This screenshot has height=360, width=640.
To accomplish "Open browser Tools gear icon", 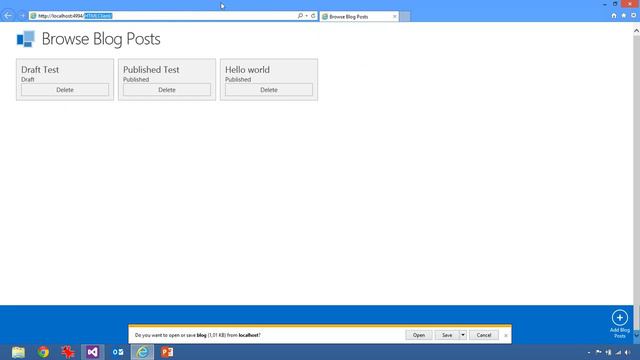I will pyautogui.click(x=633, y=16).
